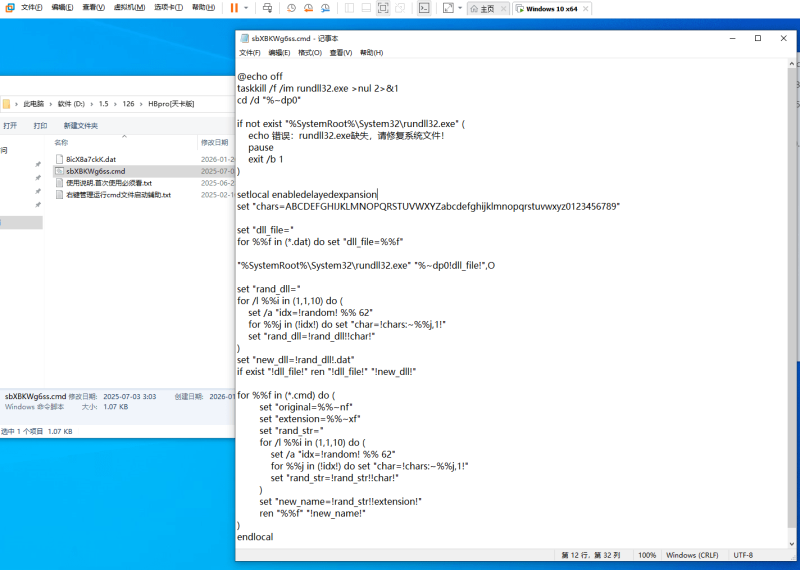
Task: Click the VMware snapshot clock icon
Action: click(x=291, y=8)
